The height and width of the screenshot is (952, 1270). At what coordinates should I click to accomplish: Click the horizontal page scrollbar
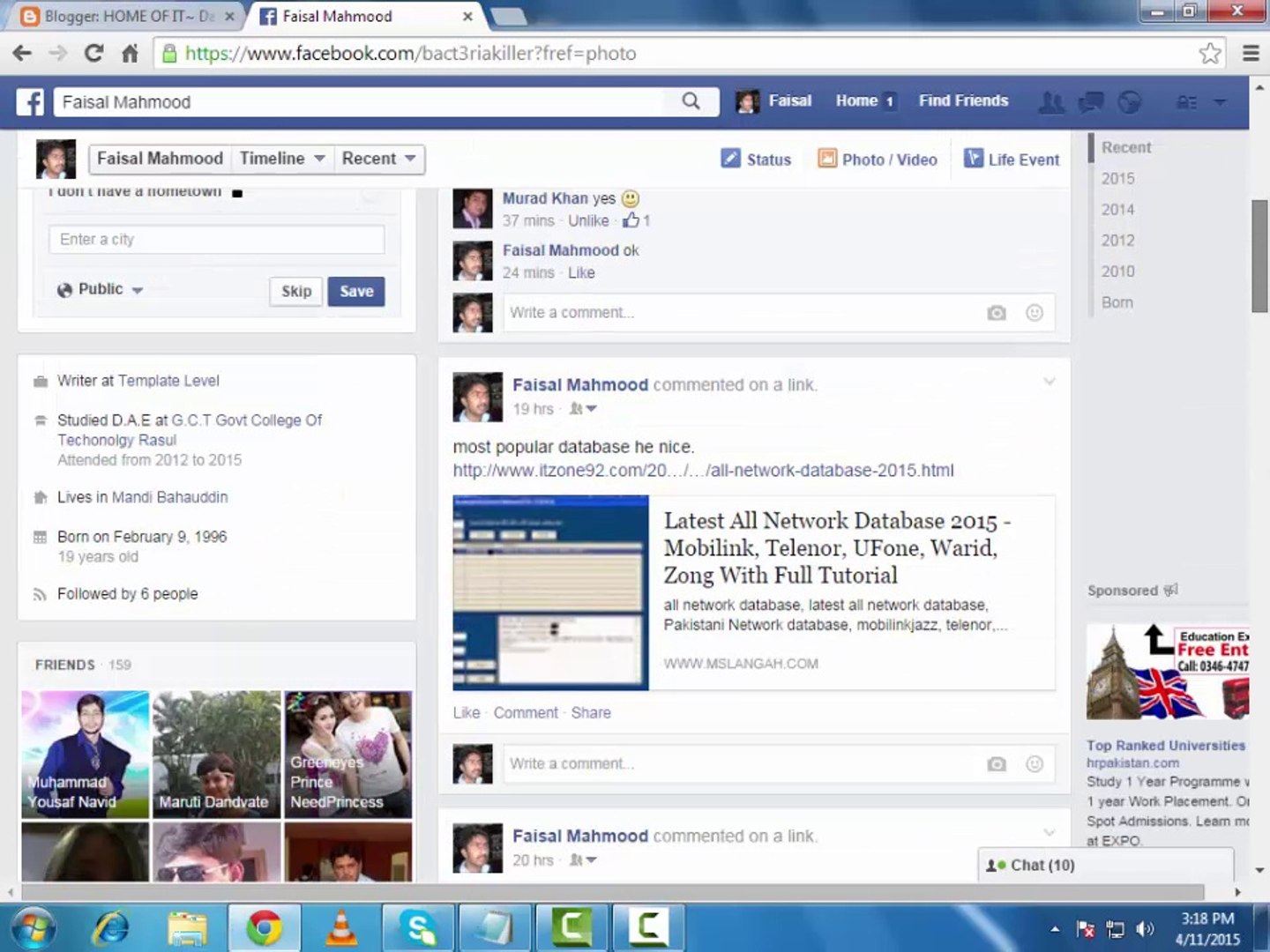tap(612, 892)
